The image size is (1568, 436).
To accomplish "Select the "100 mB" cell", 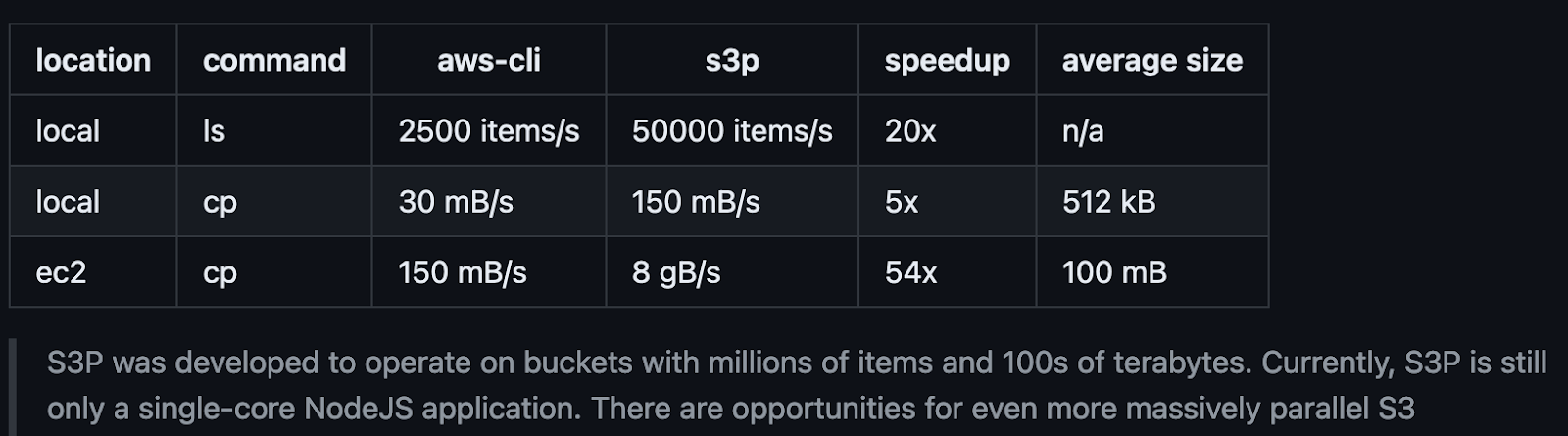I will click(x=1114, y=272).
